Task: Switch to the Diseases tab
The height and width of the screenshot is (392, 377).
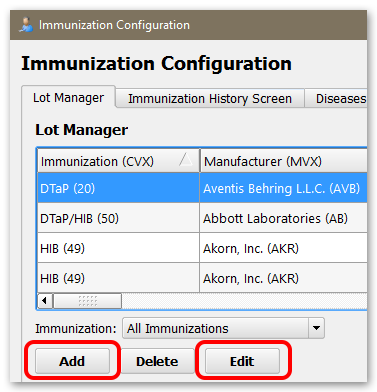Action: (x=336, y=99)
